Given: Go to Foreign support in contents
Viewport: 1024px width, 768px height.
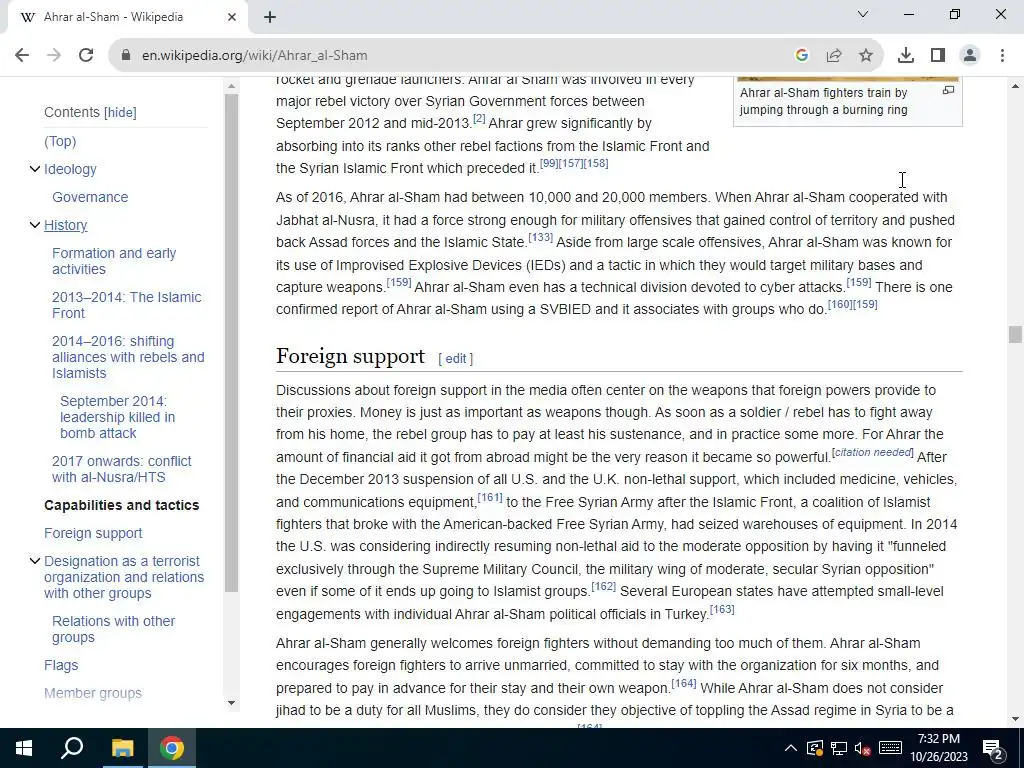Looking at the screenshot, I should coord(93,534).
